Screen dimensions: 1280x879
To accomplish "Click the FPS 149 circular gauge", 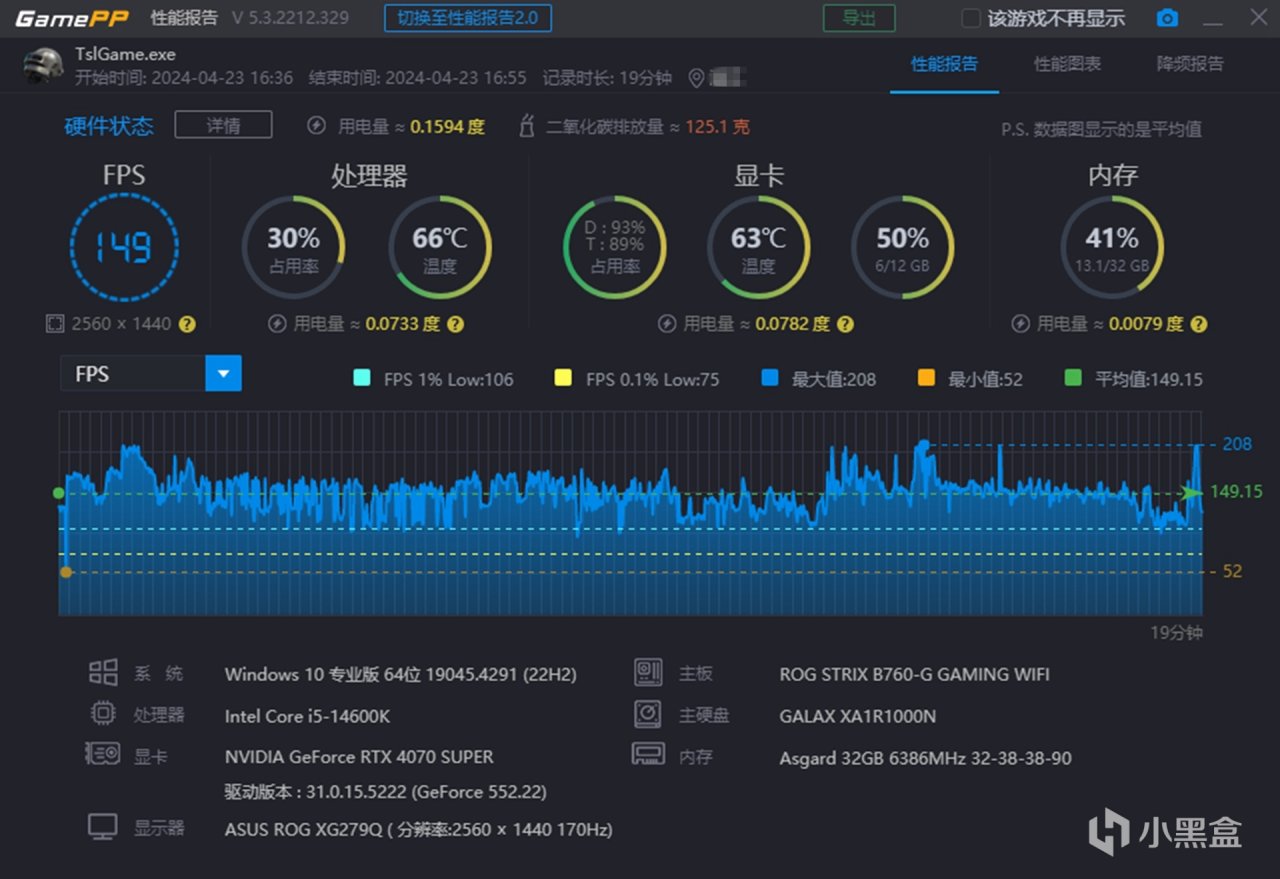I will tap(124, 246).
